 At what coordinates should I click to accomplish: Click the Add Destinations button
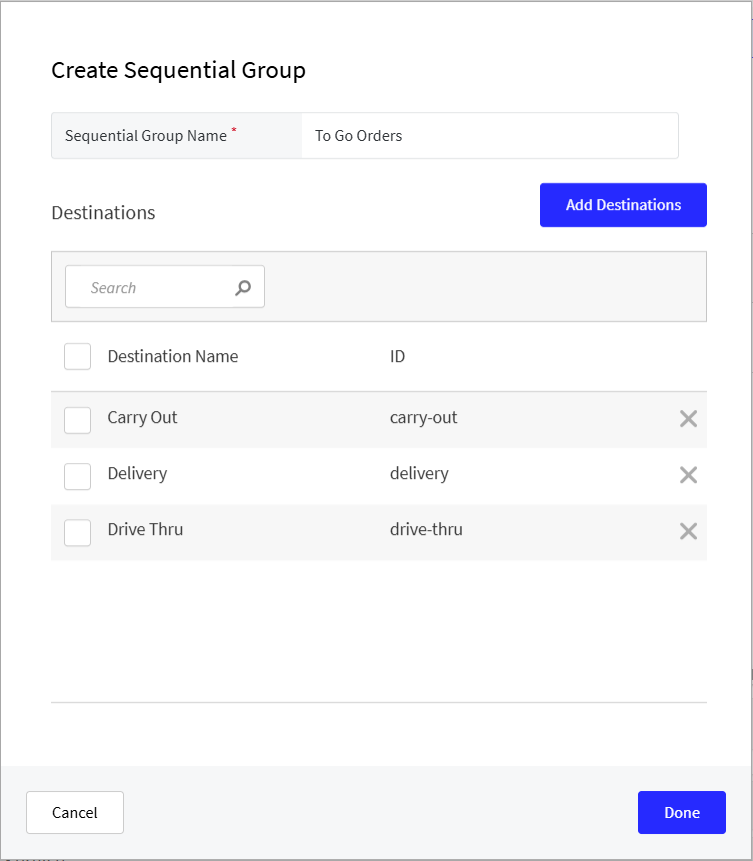pos(623,204)
